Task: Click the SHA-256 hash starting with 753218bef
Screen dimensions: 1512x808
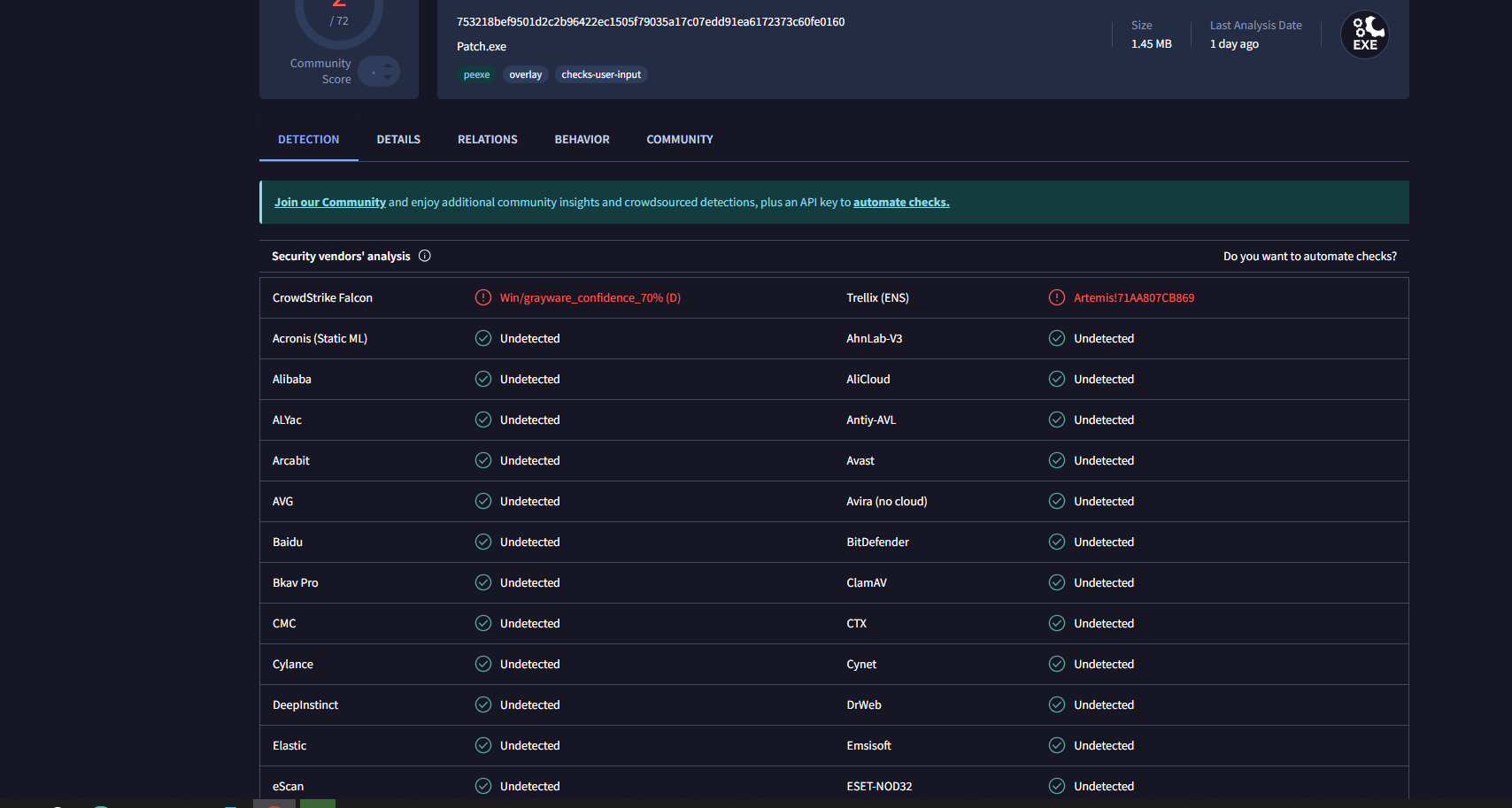Action: (651, 21)
